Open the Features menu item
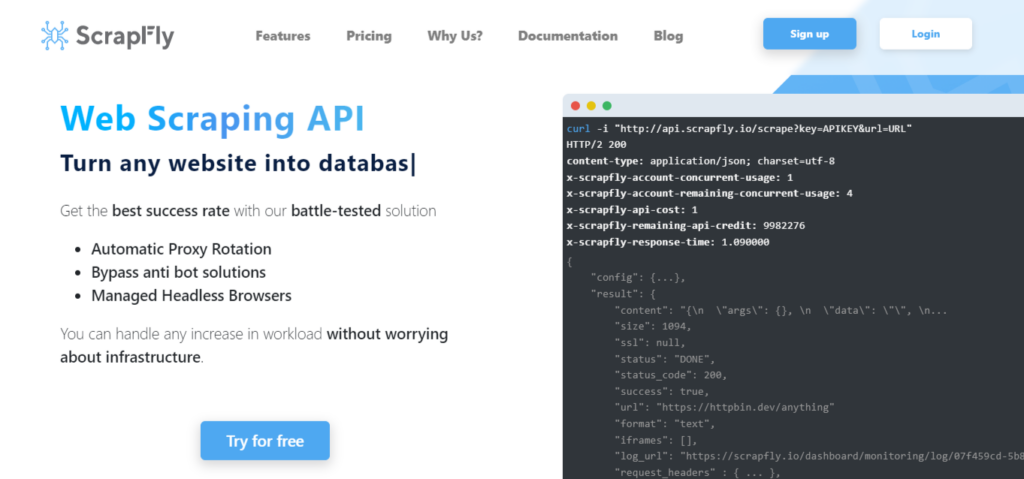 click(x=283, y=36)
